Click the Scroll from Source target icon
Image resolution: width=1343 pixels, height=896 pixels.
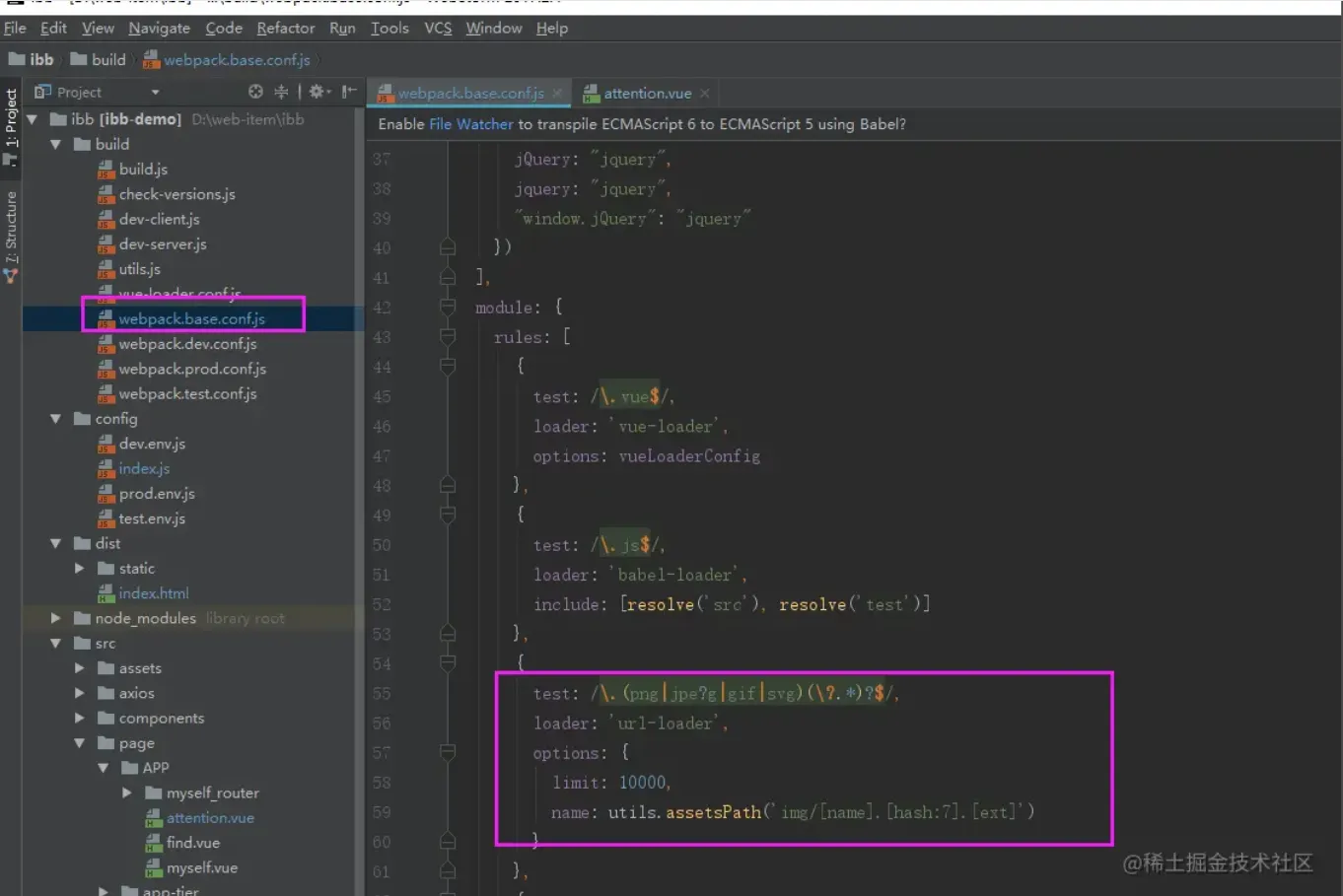click(x=255, y=92)
